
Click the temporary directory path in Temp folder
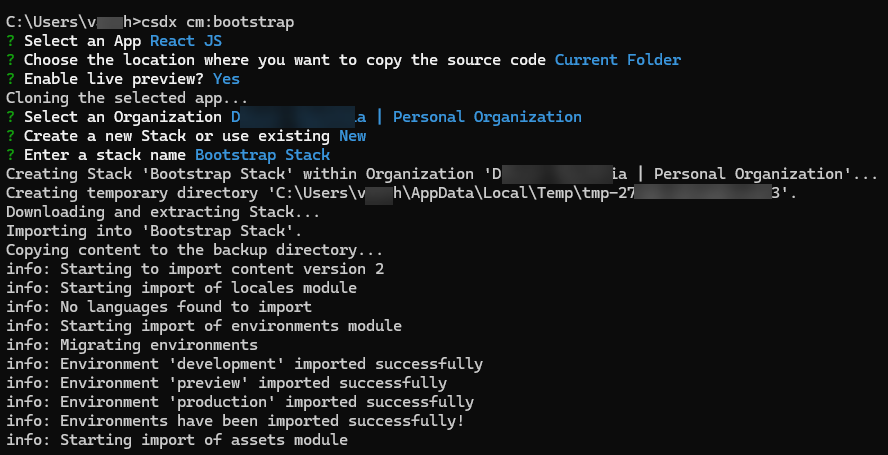tap(540, 193)
